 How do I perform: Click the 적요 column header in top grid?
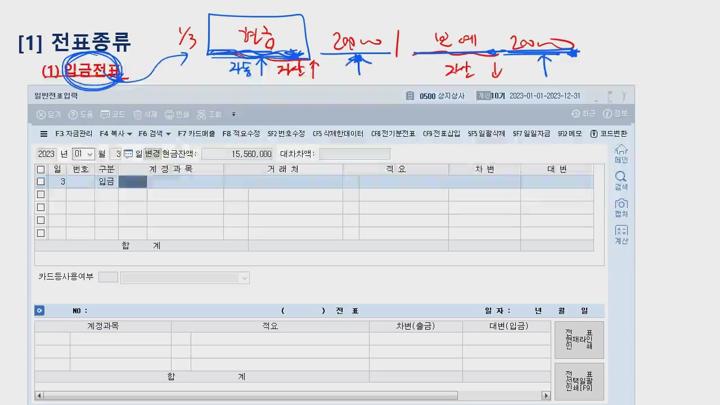[396, 169]
